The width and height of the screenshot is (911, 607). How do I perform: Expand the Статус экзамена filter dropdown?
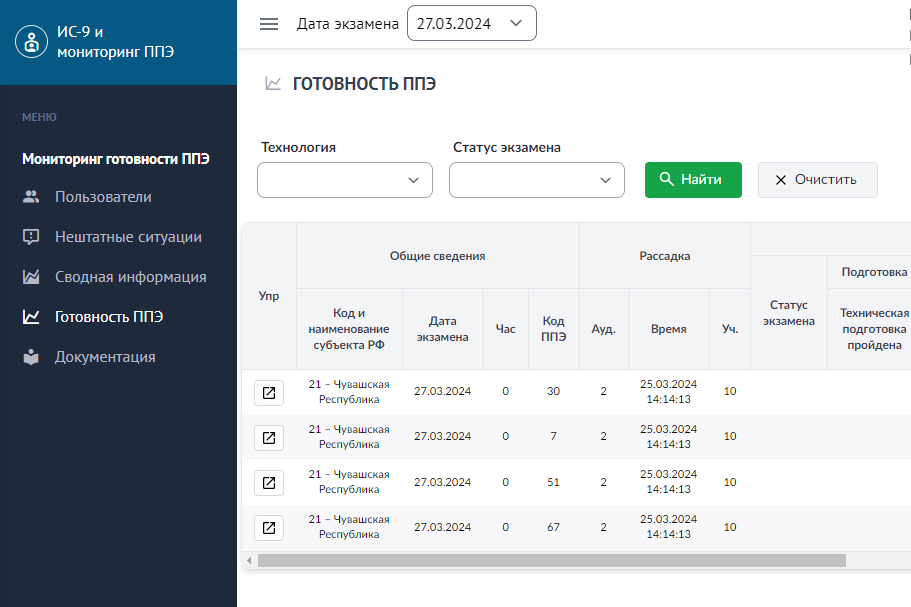pos(537,180)
